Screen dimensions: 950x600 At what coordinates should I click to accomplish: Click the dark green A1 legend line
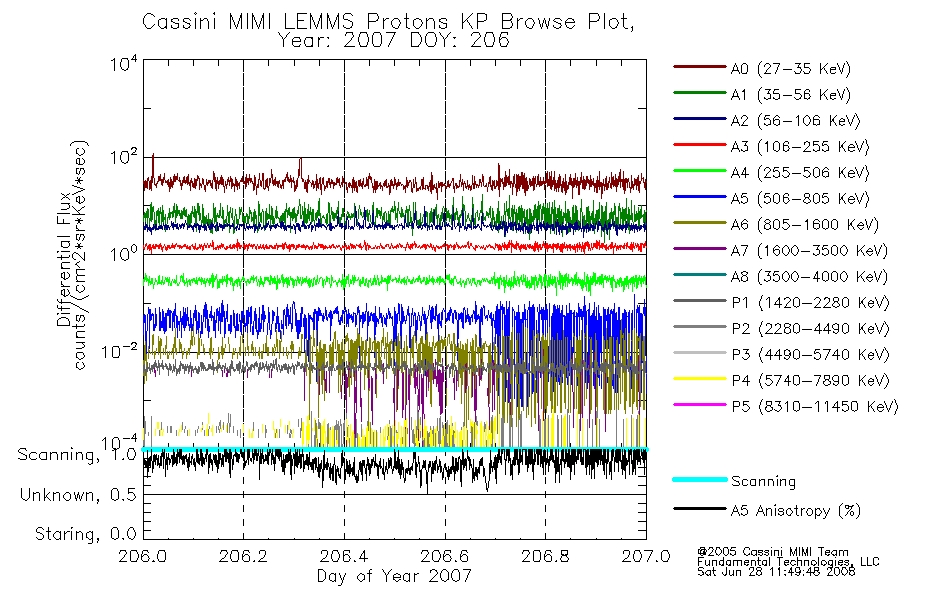[700, 93]
